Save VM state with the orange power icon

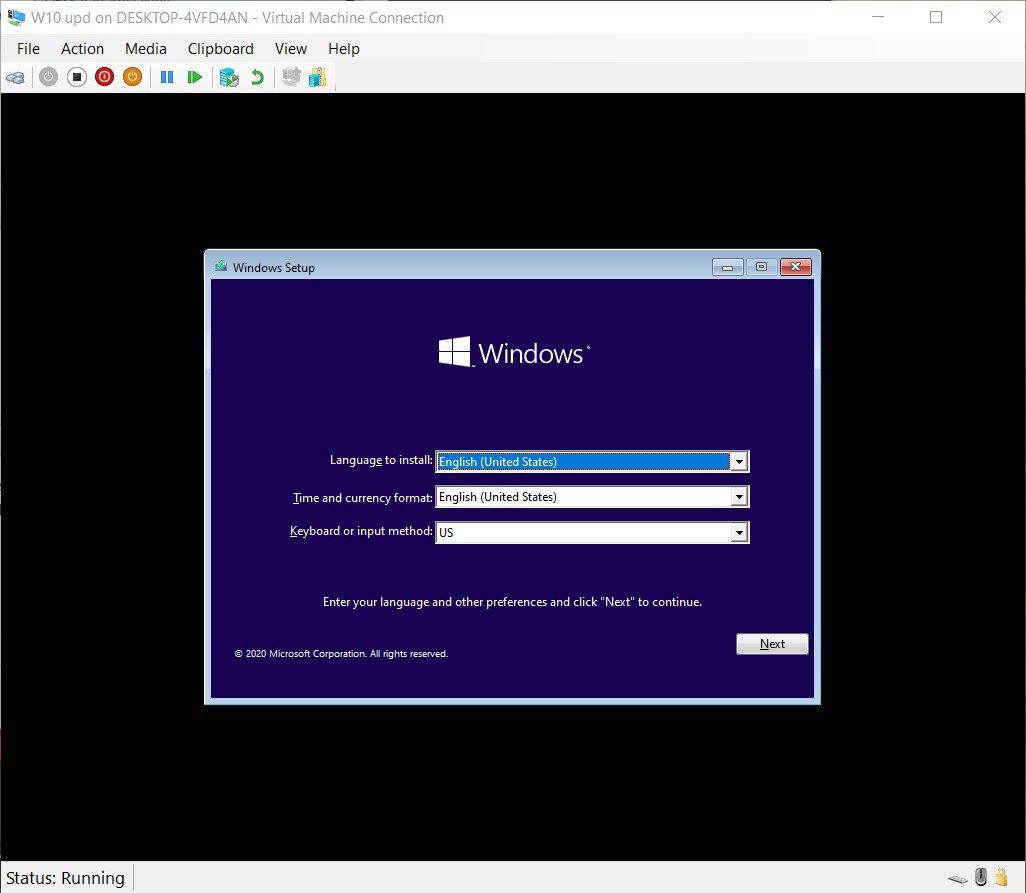pos(132,77)
